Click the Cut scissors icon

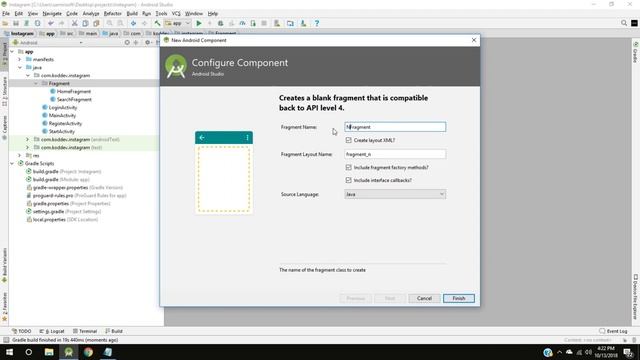tap(74, 23)
